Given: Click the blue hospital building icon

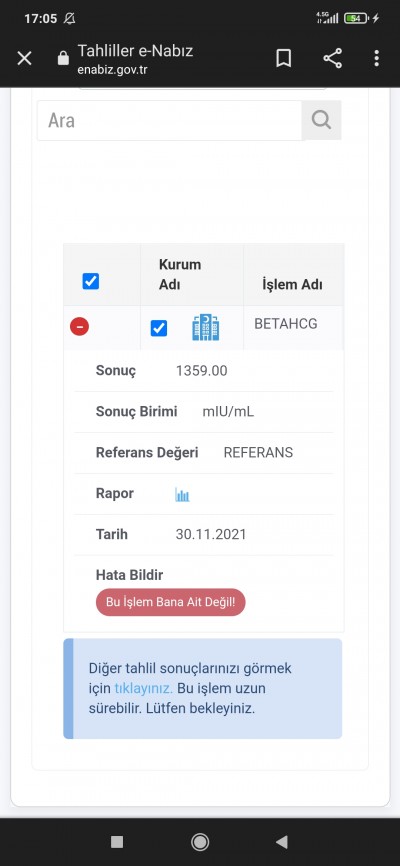Looking at the screenshot, I should pyautogui.click(x=206, y=327).
